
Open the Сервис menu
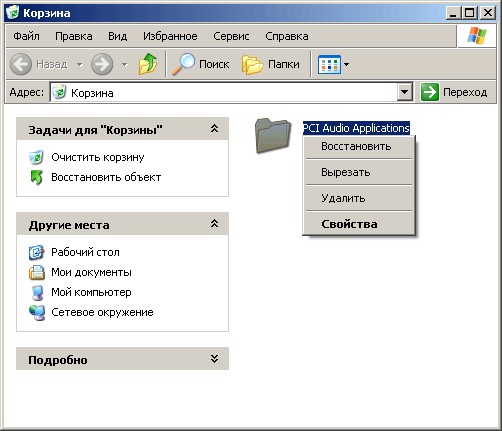click(x=231, y=36)
